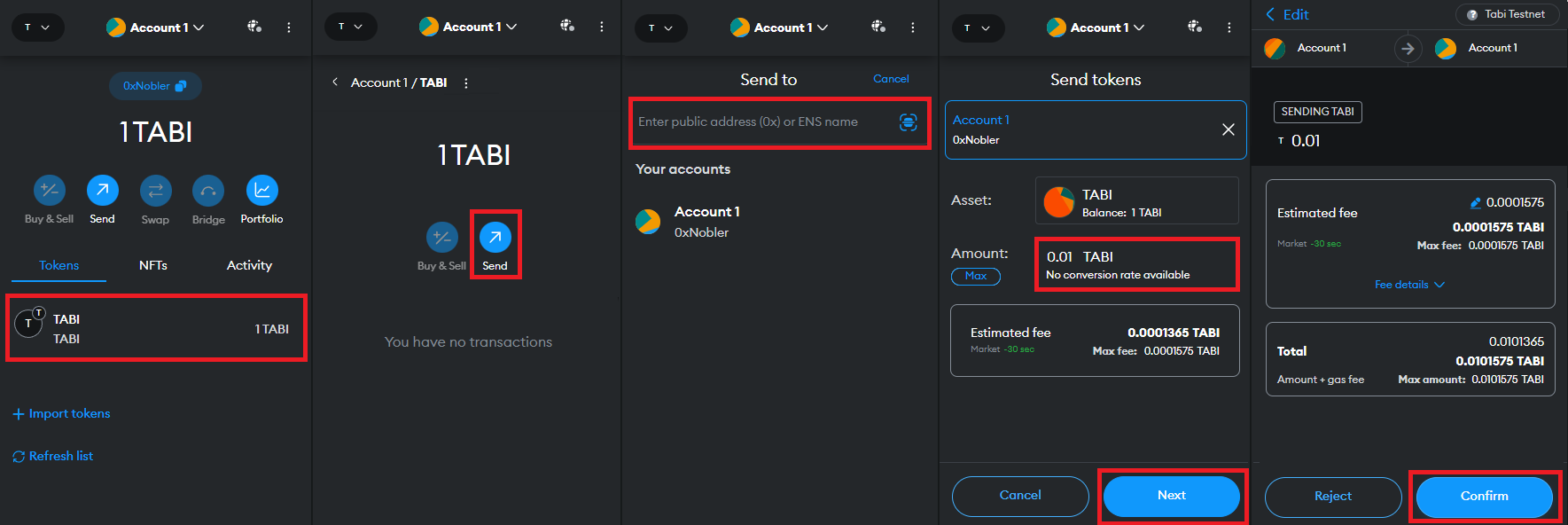Image resolution: width=1568 pixels, height=525 pixels.
Task: Click the recipient Account 1 on the confirm screen
Action: [1476, 48]
